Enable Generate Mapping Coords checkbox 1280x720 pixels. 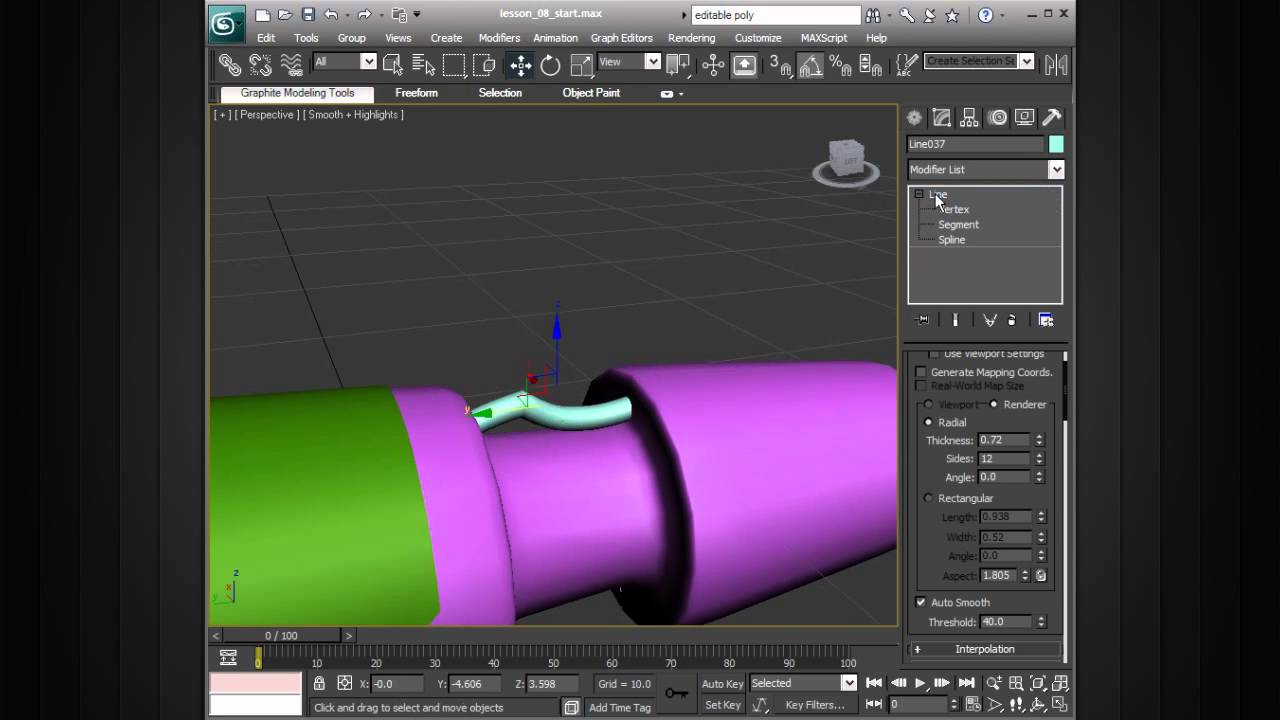[921, 372]
